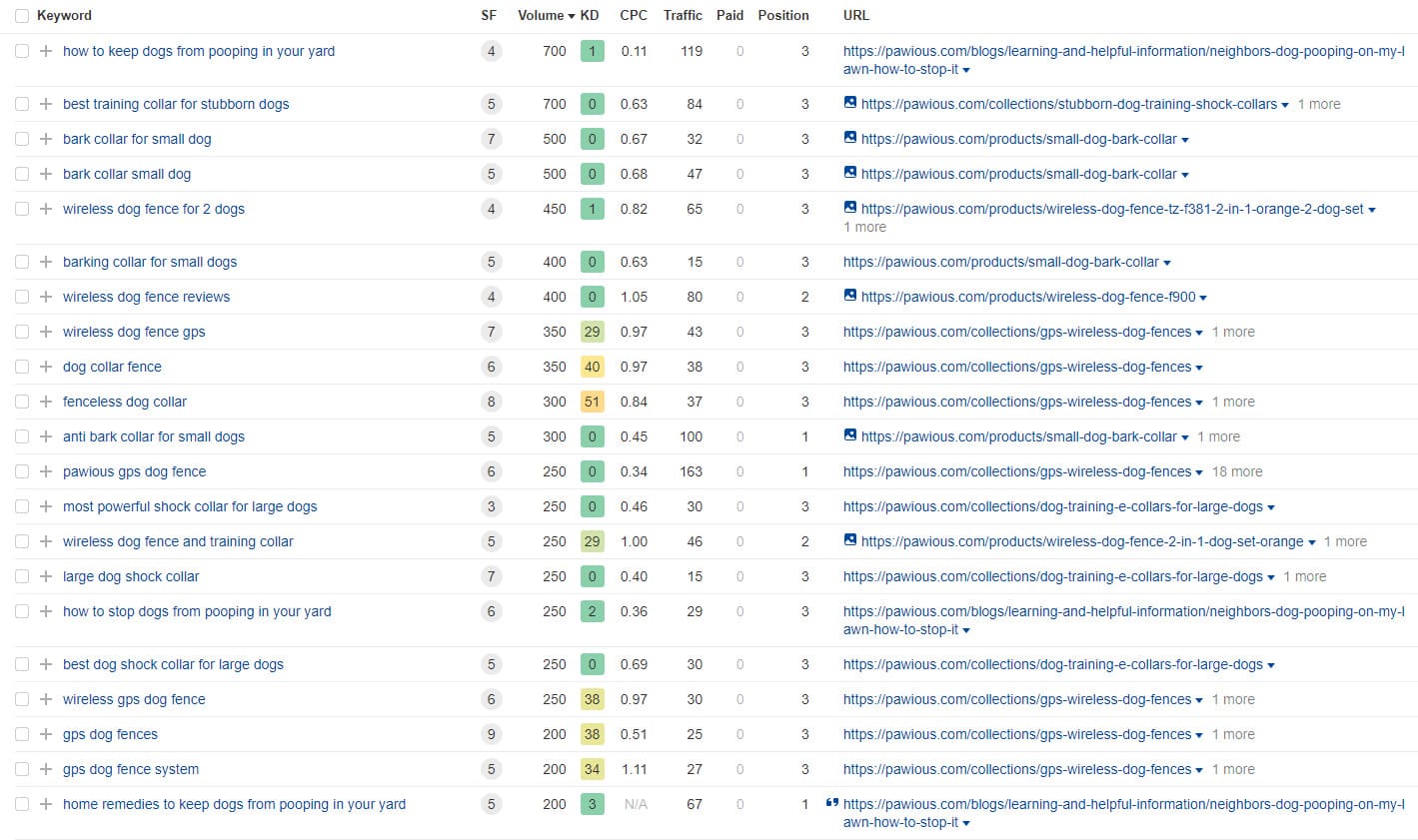Click the Paid column header
The image size is (1418, 840).
(x=729, y=15)
